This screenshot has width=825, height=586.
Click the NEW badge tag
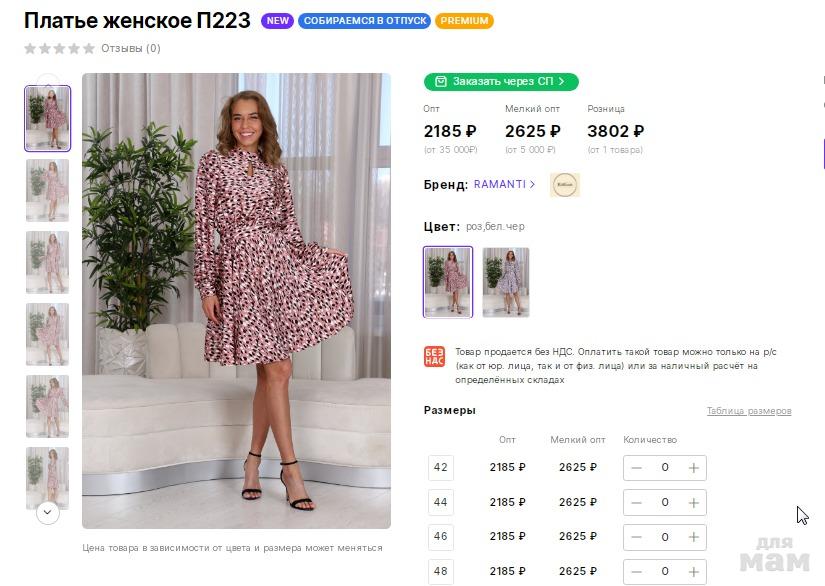click(x=277, y=21)
